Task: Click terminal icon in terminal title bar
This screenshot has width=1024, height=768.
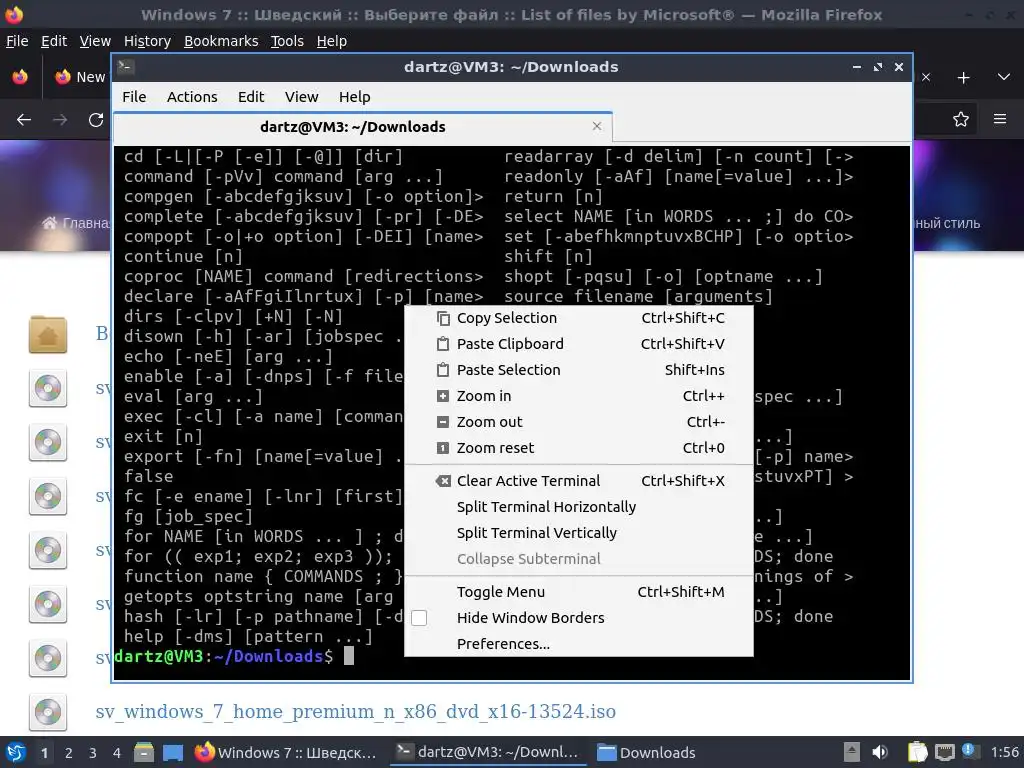Action: [x=126, y=67]
